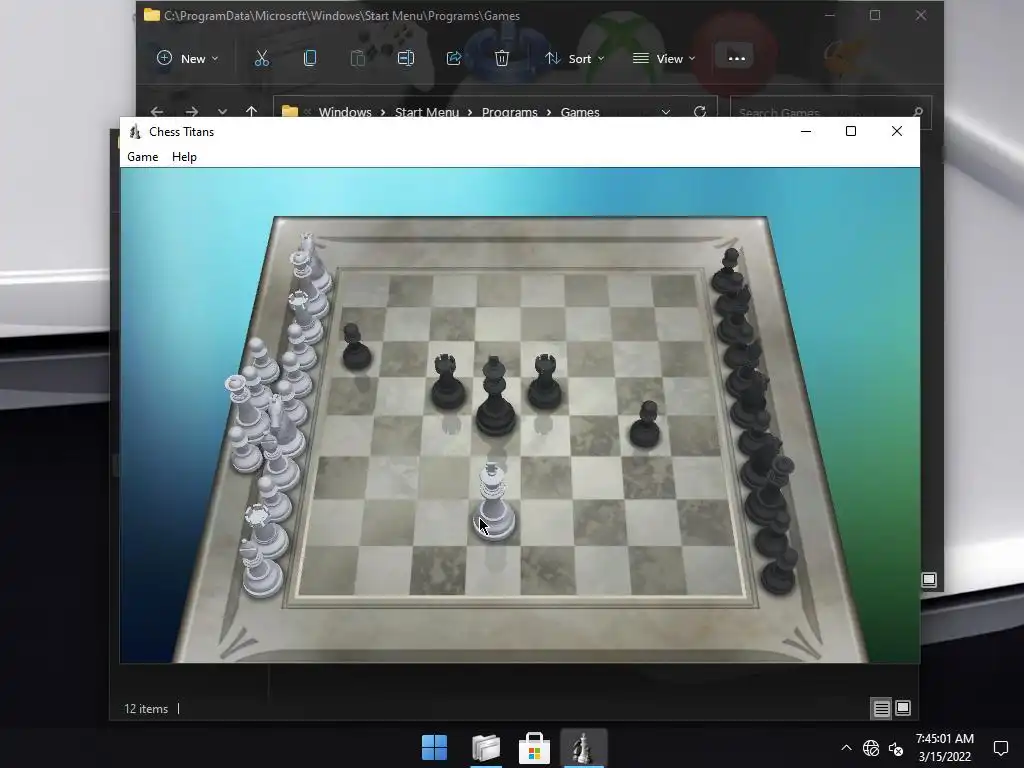Go up one folder level in File Explorer
1024x768 pixels.
pyautogui.click(x=251, y=112)
